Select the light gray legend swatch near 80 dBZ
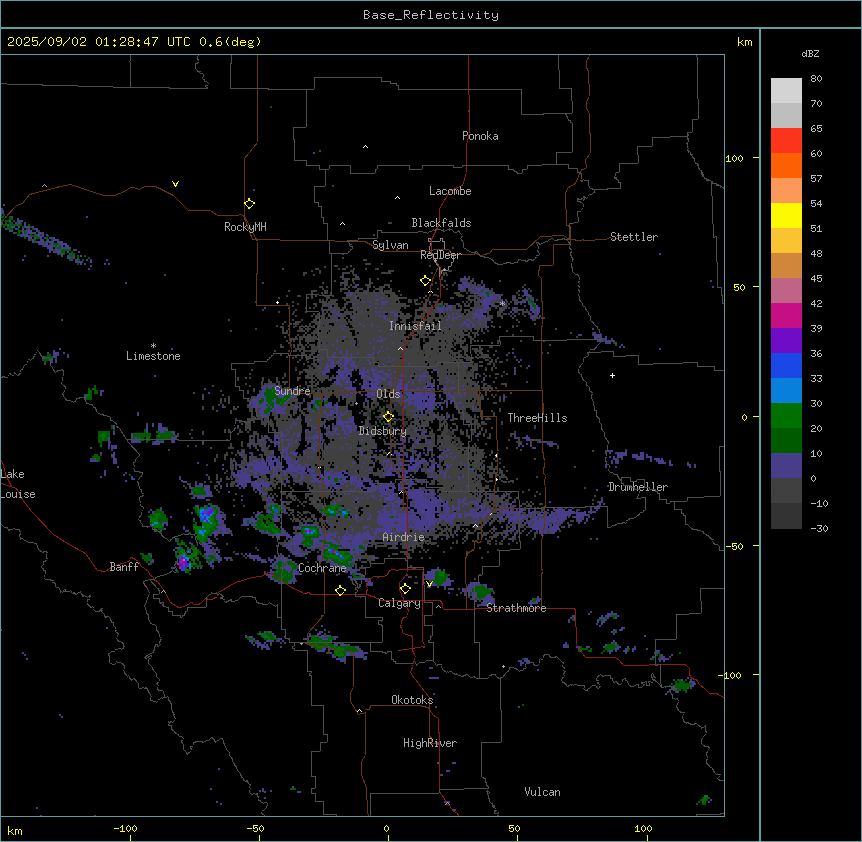This screenshot has width=862, height=842. [786, 90]
